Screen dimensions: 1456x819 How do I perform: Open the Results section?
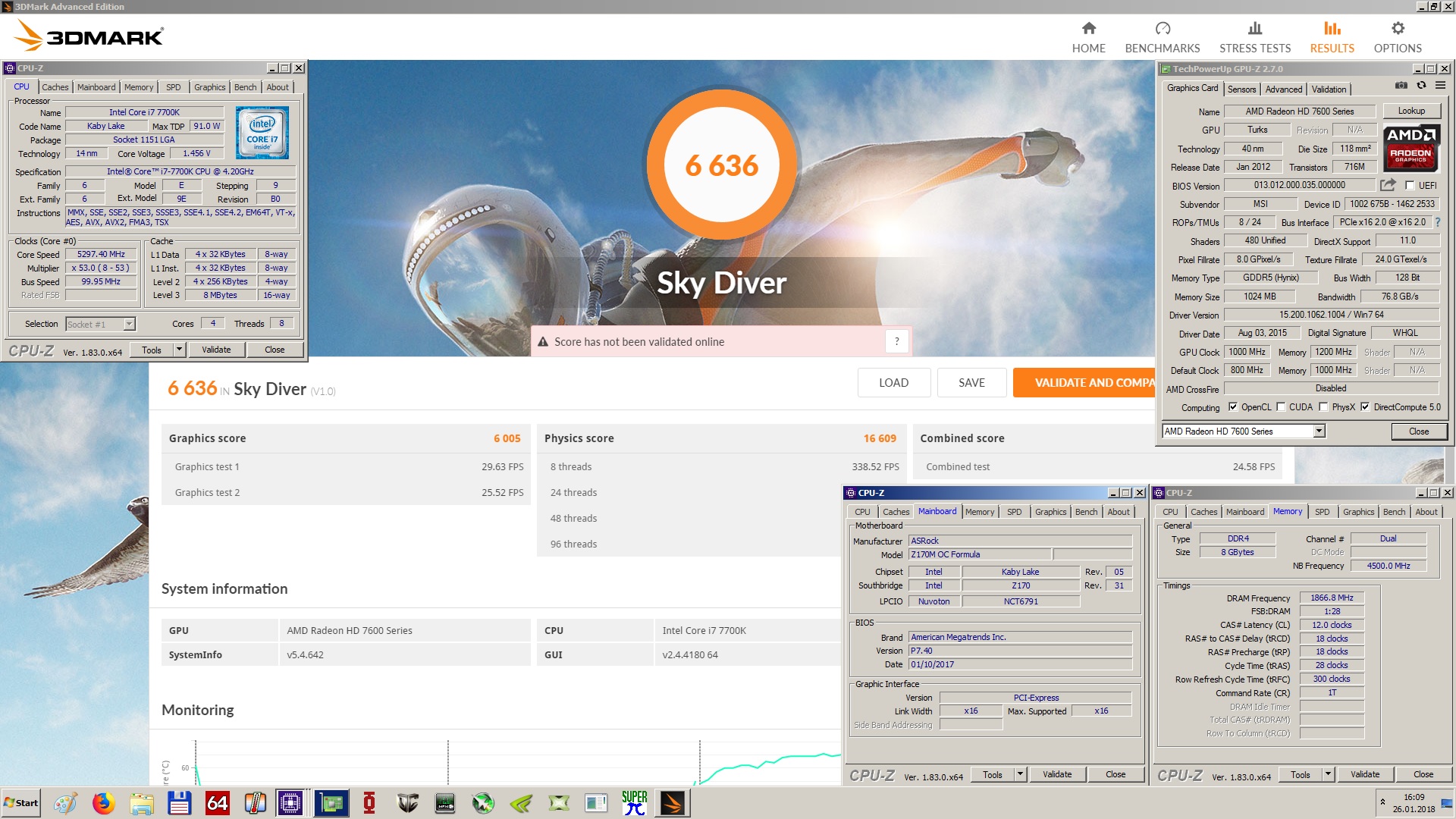tap(1332, 37)
